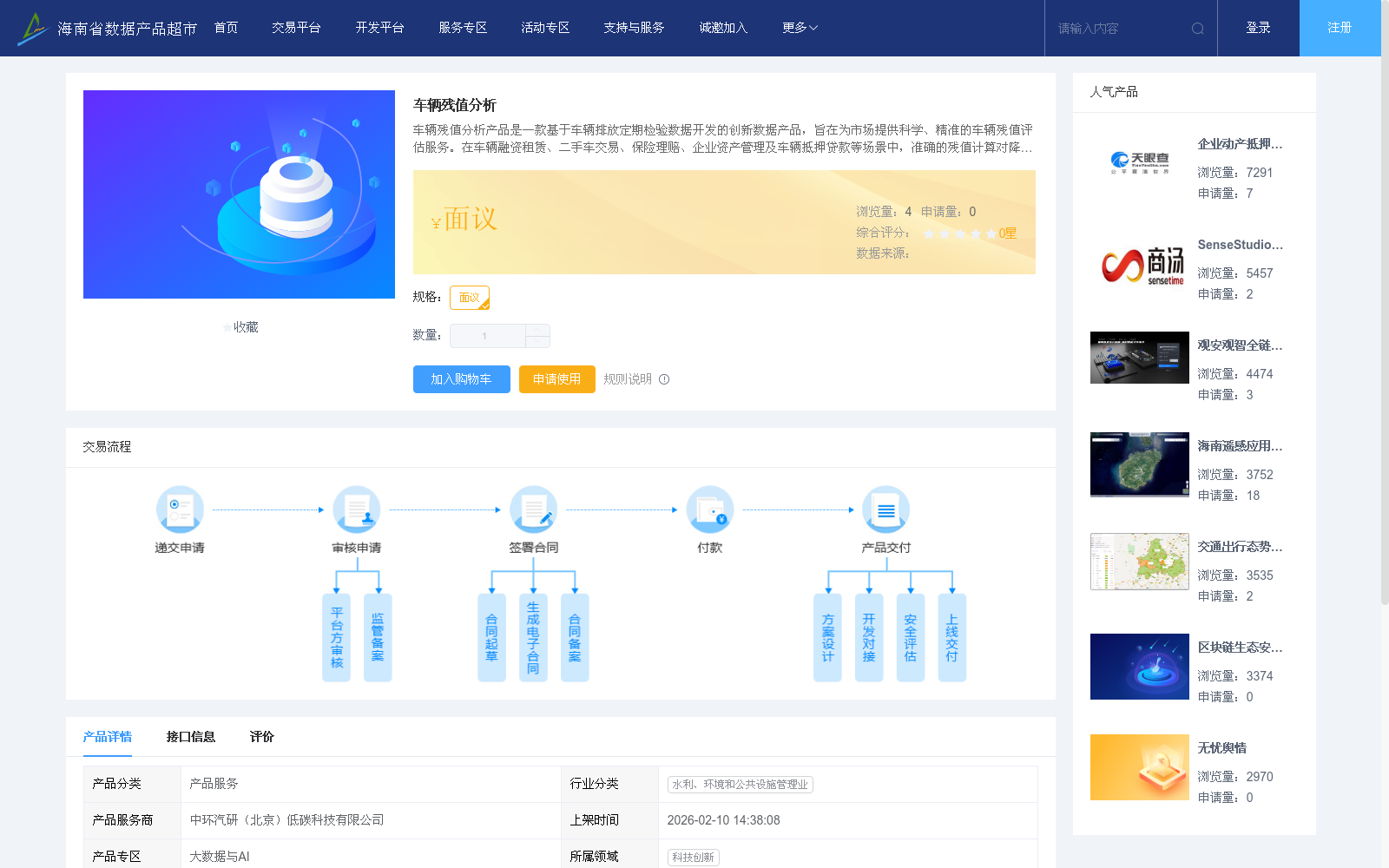
Task: Open the 海南遥感应用 product thumbnail
Action: tap(1140, 464)
